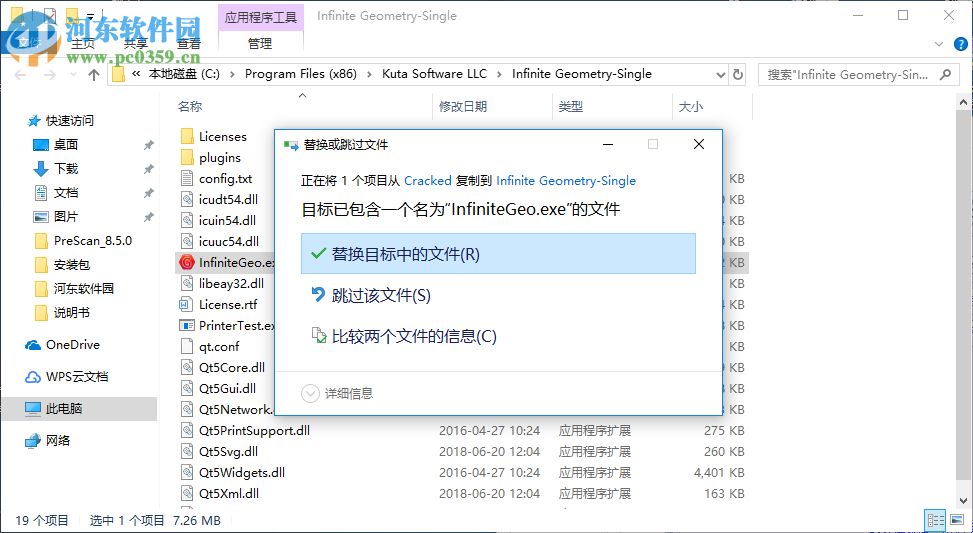Click the Qt5Network.dll file icon
Screen dimensions: 973x533
pyautogui.click(x=187, y=410)
